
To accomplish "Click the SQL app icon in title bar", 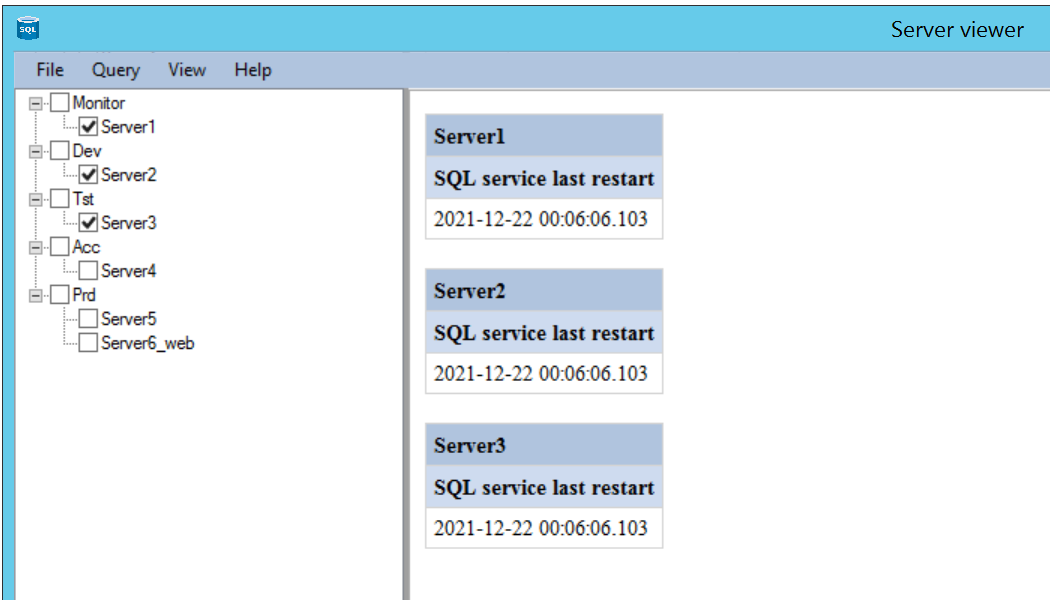I will pos(28,29).
